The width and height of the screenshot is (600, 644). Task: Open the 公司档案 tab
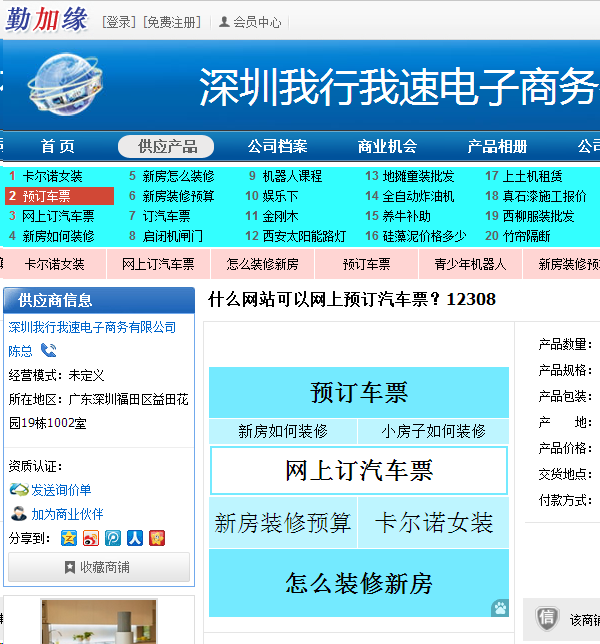277,147
